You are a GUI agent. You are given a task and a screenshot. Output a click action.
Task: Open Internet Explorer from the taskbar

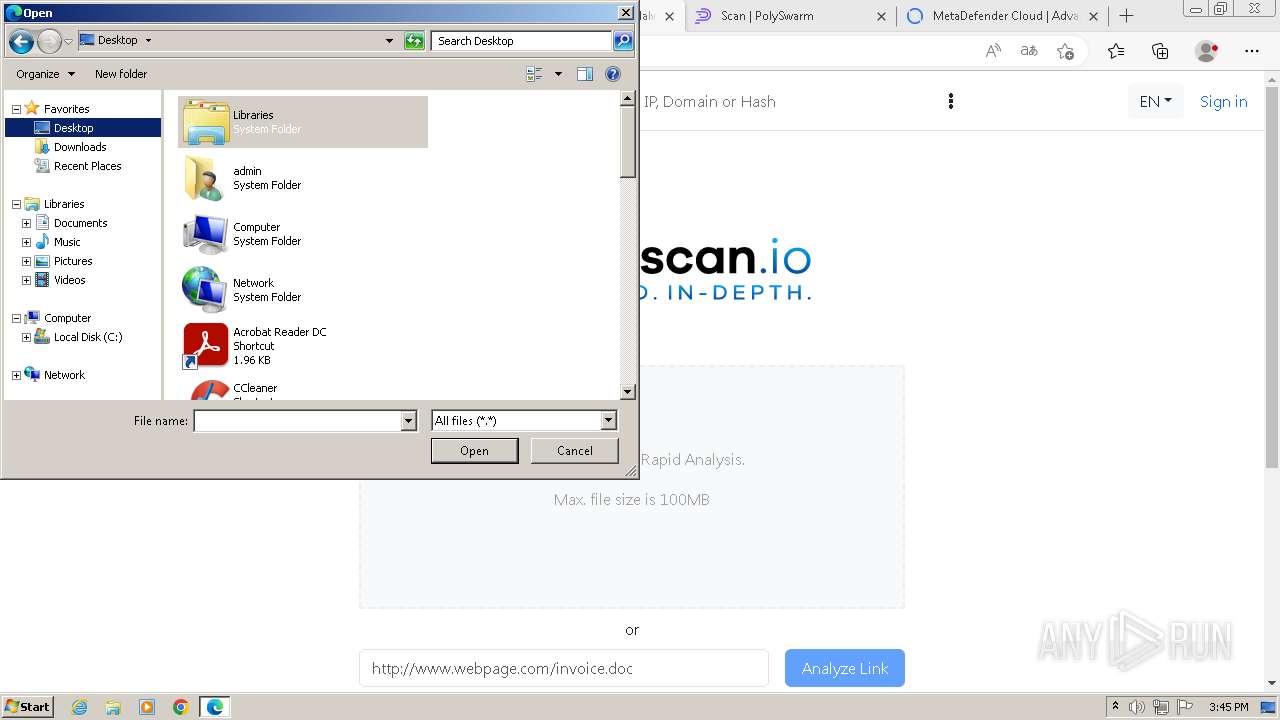coord(79,707)
